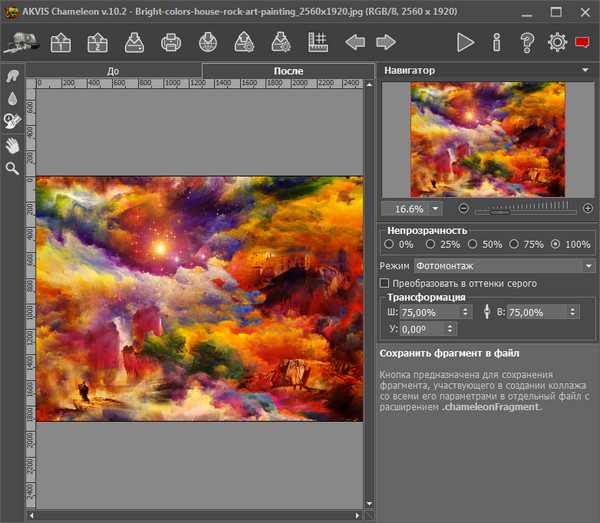Click the Redo right arrow
Image resolution: width=600 pixels, height=523 pixels.
(x=385, y=42)
